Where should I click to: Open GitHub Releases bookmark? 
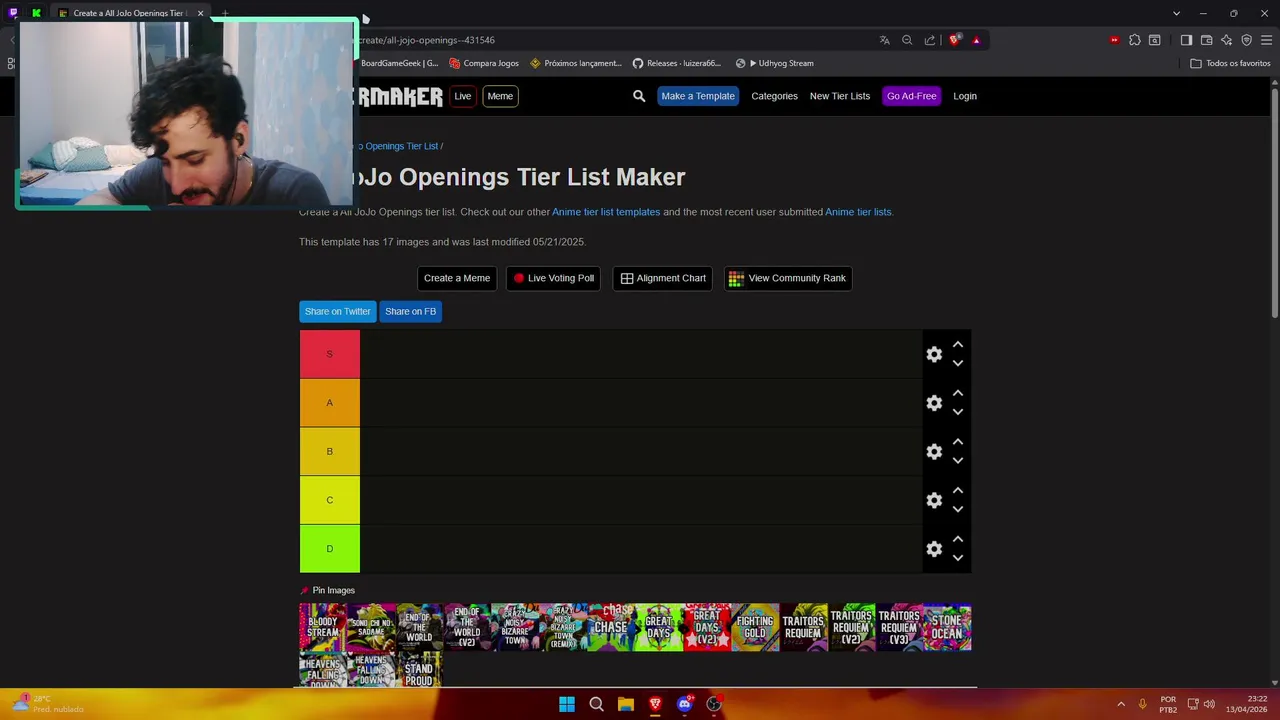[x=676, y=63]
